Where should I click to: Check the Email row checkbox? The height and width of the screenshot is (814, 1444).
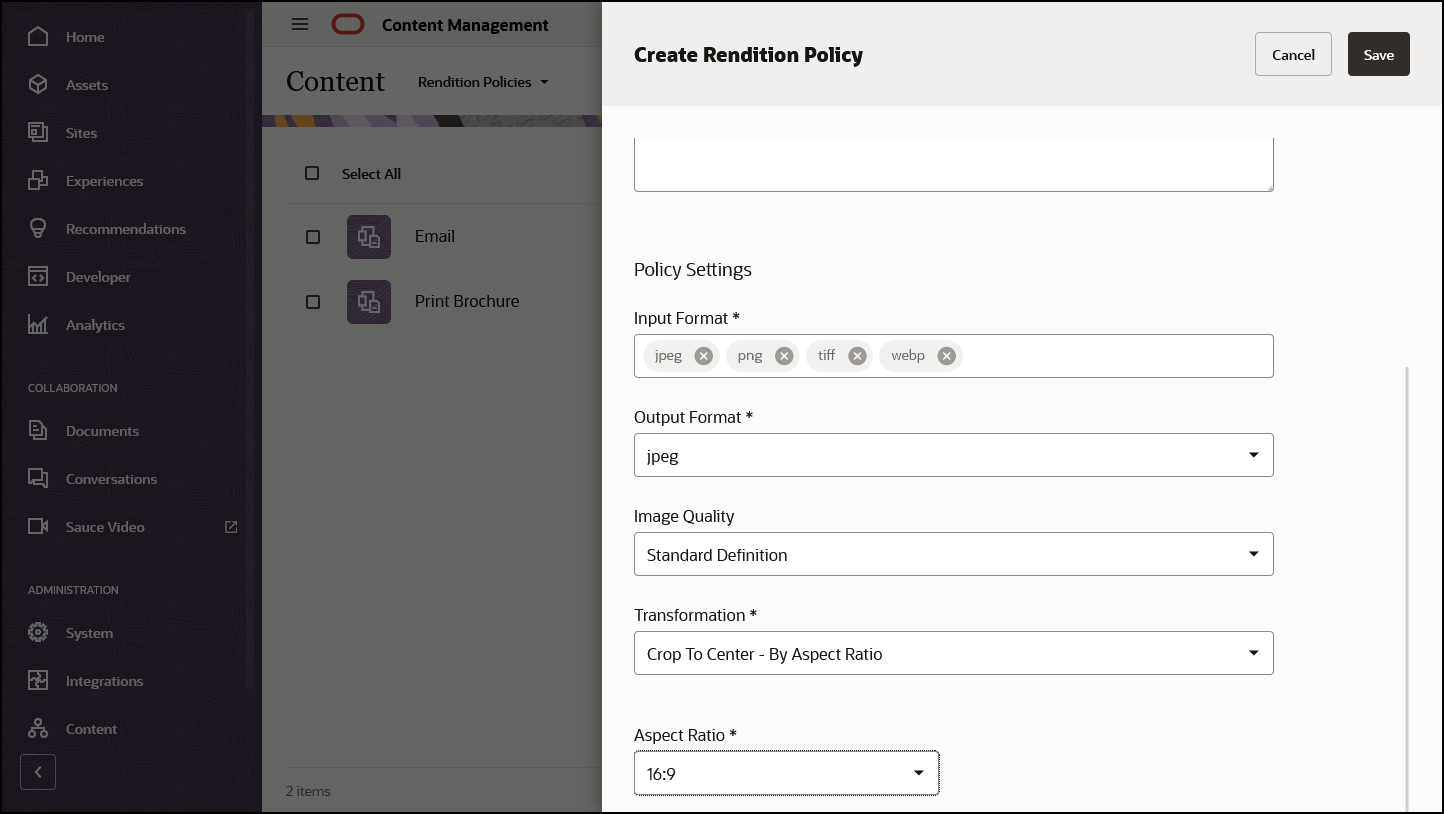(313, 237)
